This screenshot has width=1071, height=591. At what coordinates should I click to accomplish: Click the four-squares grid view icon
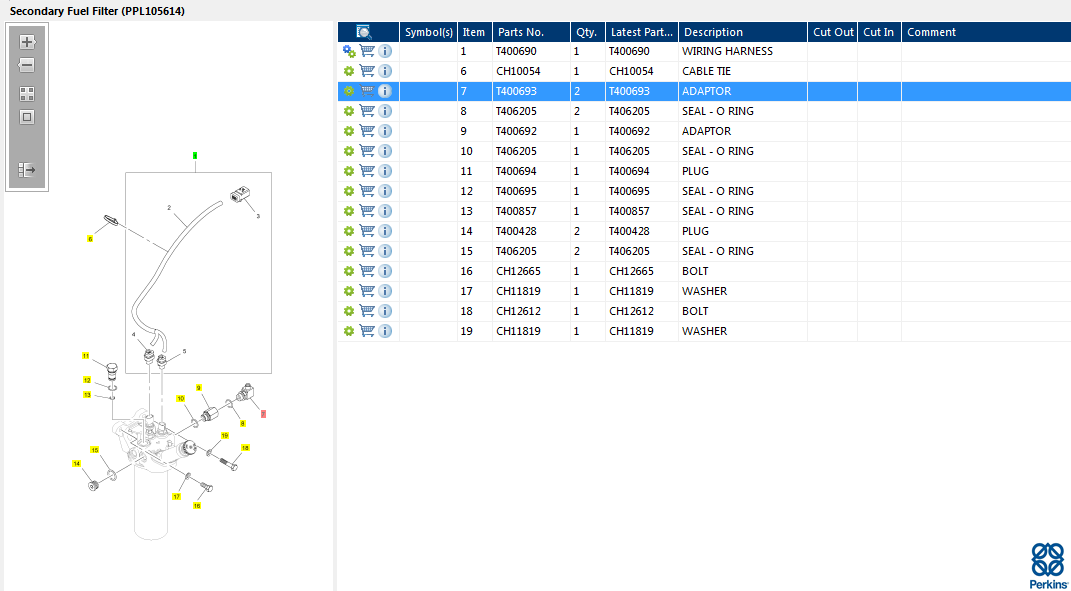click(x=27, y=94)
